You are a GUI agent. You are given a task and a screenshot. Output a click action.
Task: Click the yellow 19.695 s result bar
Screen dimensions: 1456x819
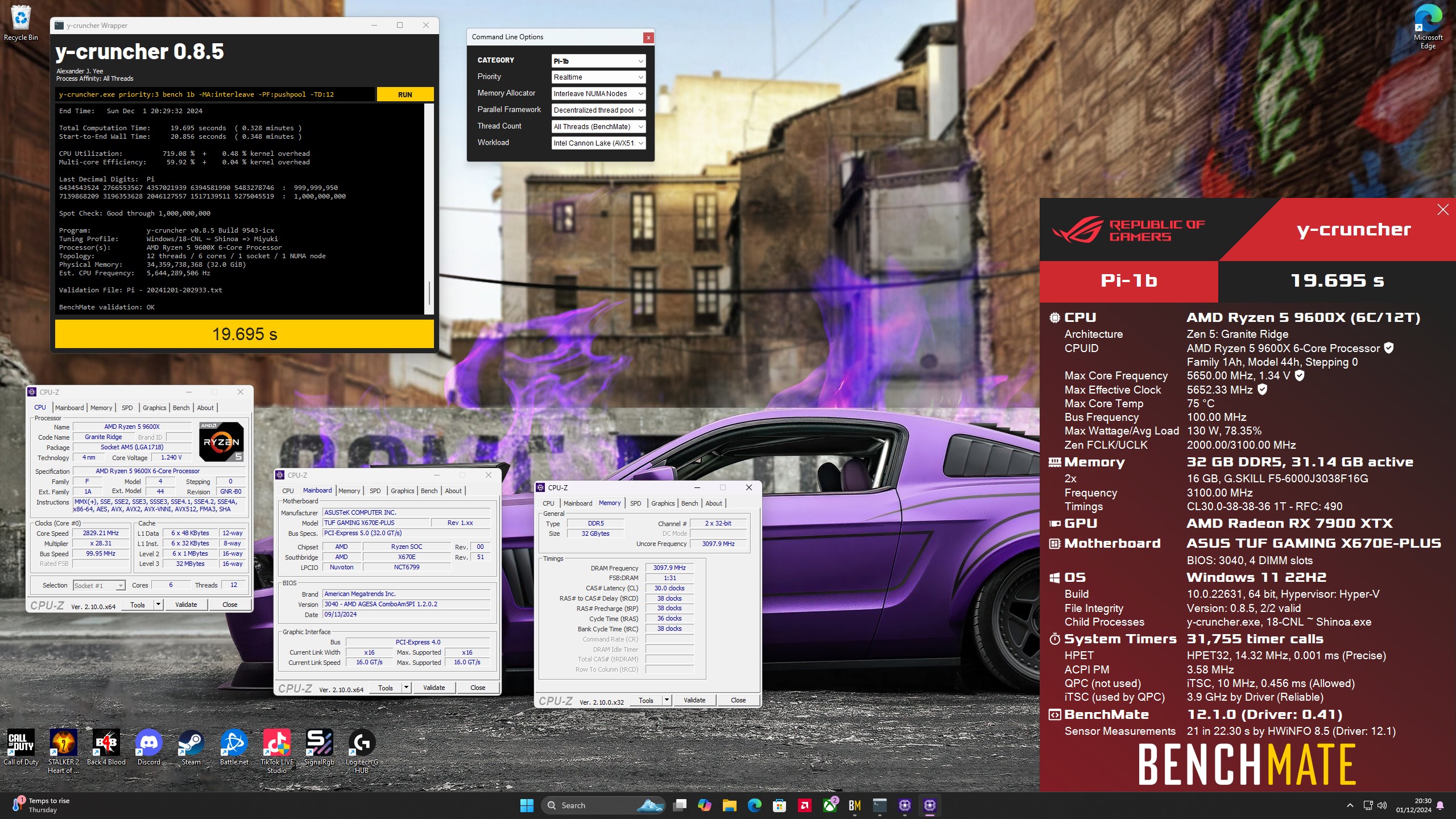(245, 334)
